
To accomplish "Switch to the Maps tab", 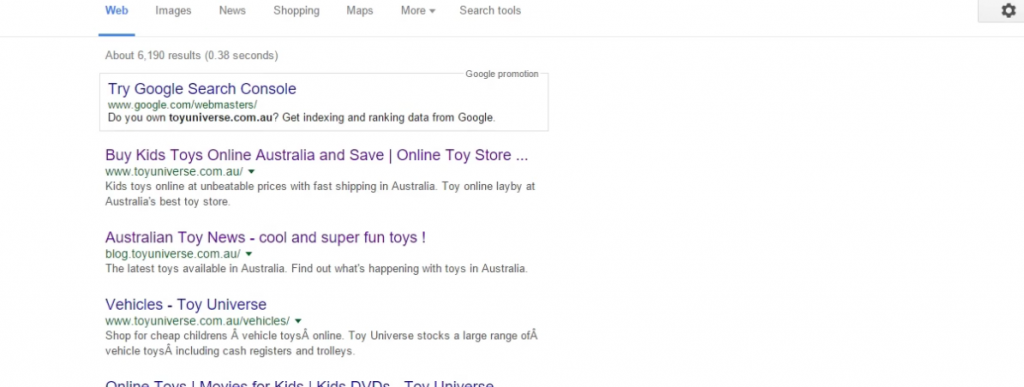I will (360, 10).
